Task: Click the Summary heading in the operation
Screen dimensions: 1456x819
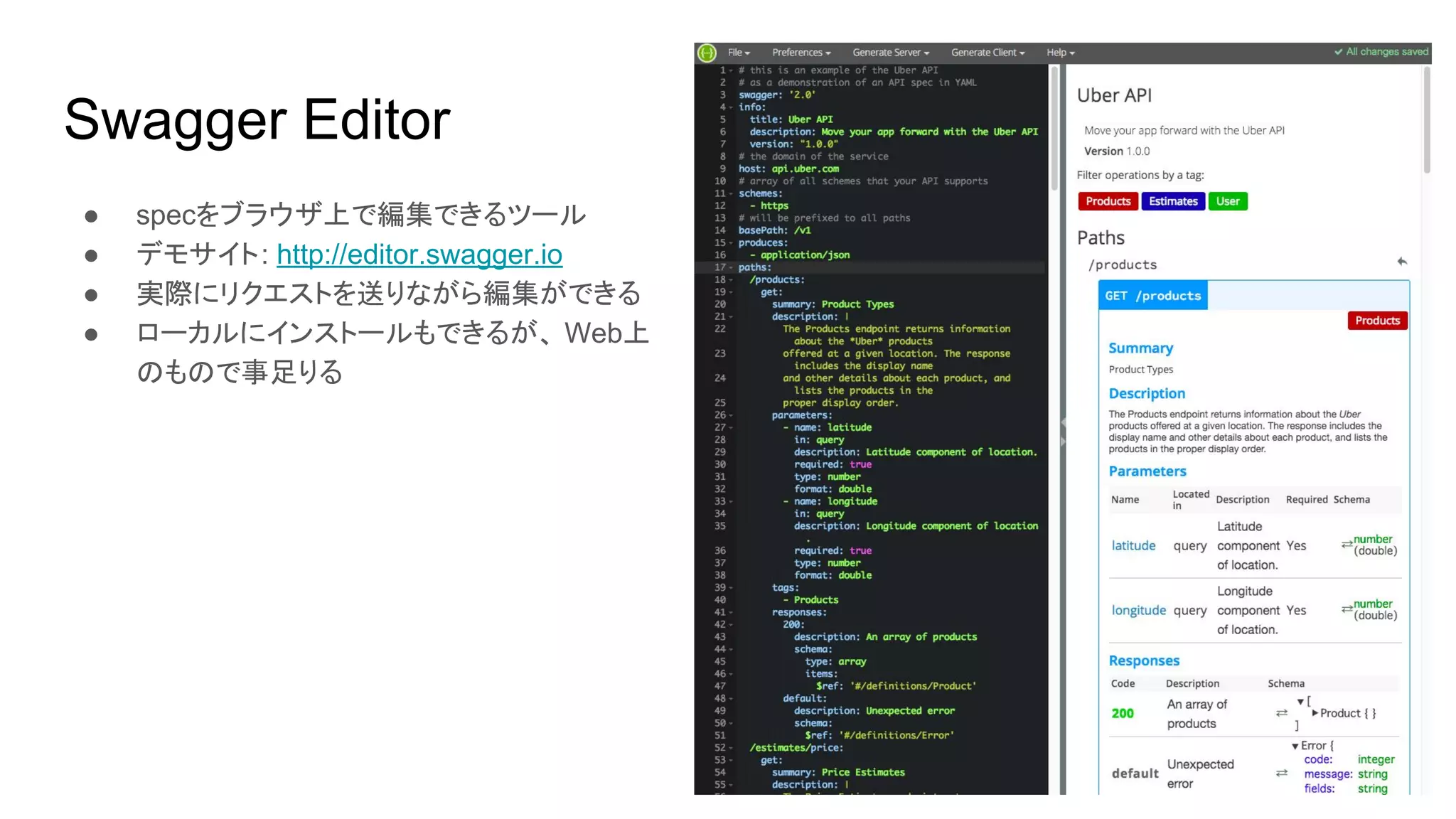Action: 1140,348
